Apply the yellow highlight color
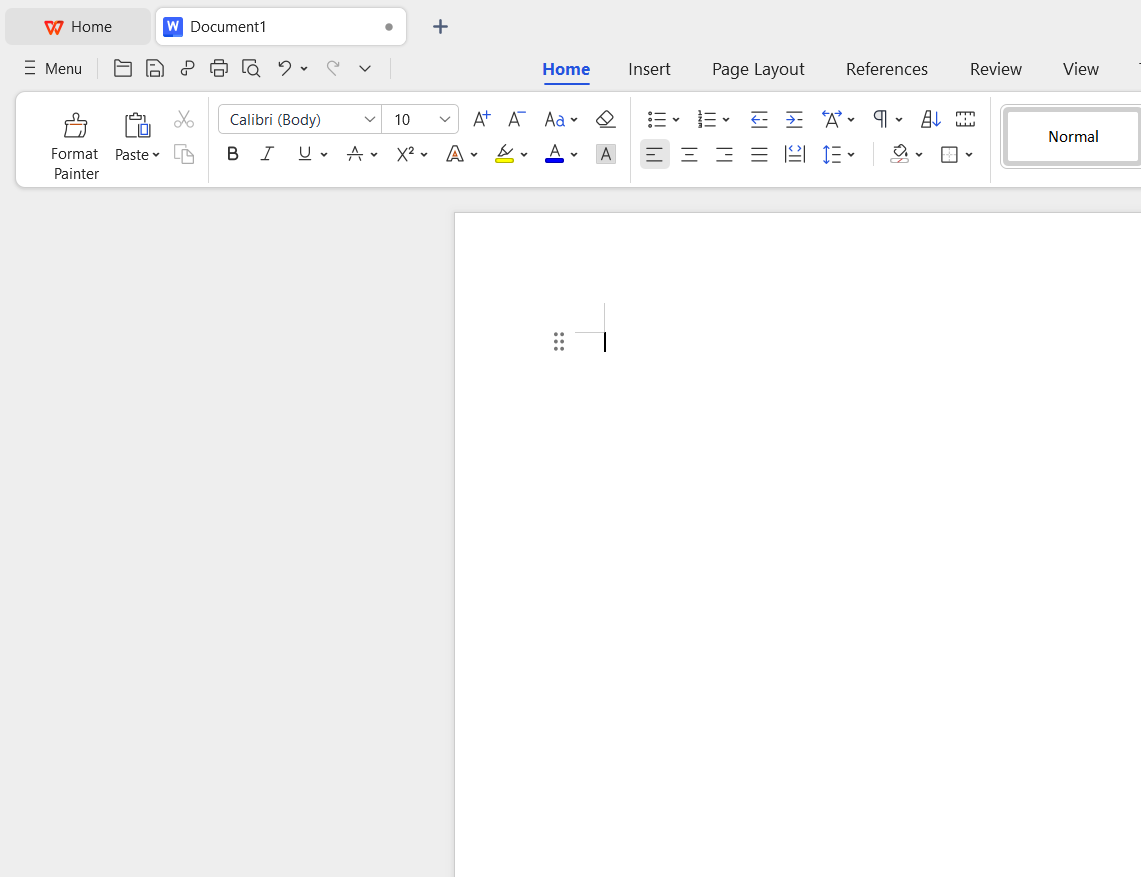The width and height of the screenshot is (1141, 877). pos(504,154)
